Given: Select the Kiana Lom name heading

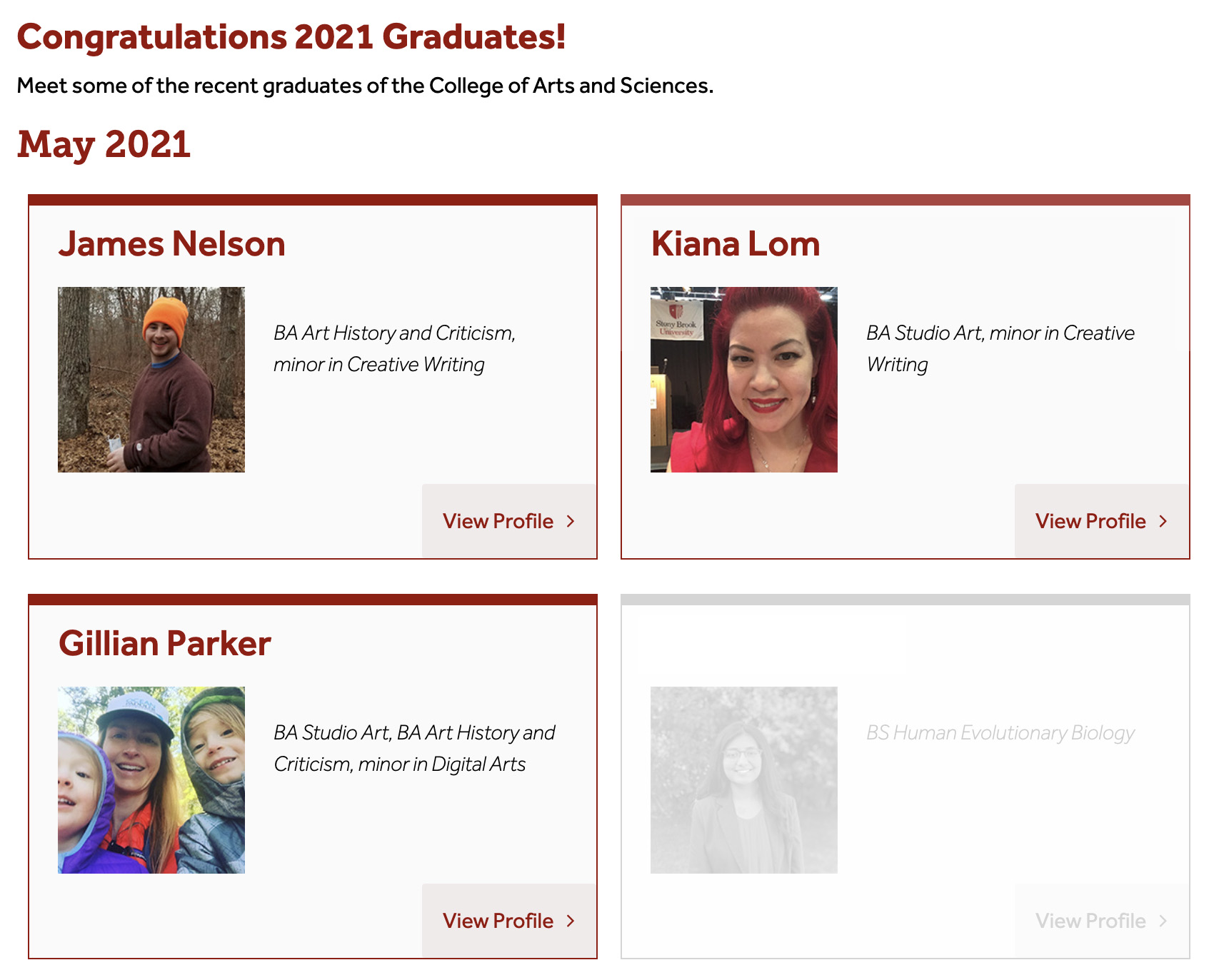Looking at the screenshot, I should 736,244.
